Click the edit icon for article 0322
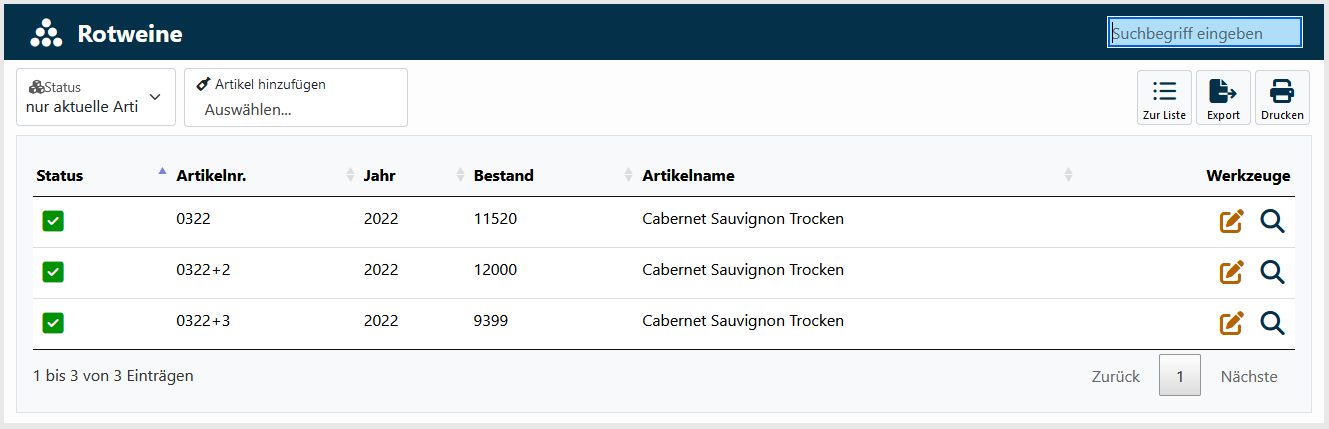Viewport: 1329px width, 429px height. point(1231,221)
